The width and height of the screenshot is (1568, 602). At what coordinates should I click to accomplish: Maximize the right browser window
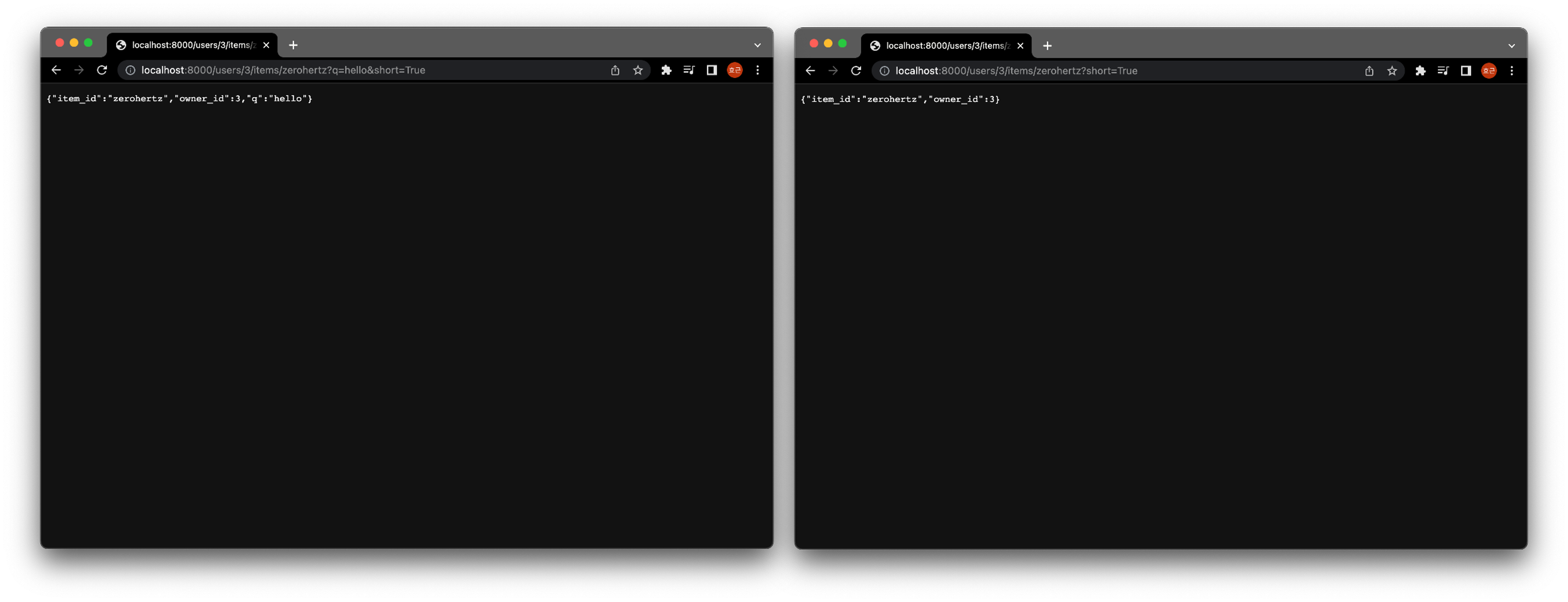pos(842,43)
